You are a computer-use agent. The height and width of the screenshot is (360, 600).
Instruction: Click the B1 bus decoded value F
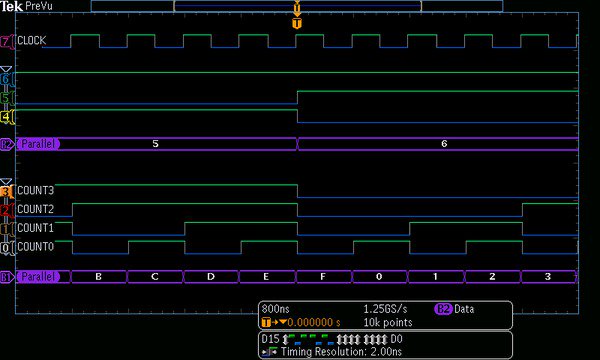[x=323, y=277]
